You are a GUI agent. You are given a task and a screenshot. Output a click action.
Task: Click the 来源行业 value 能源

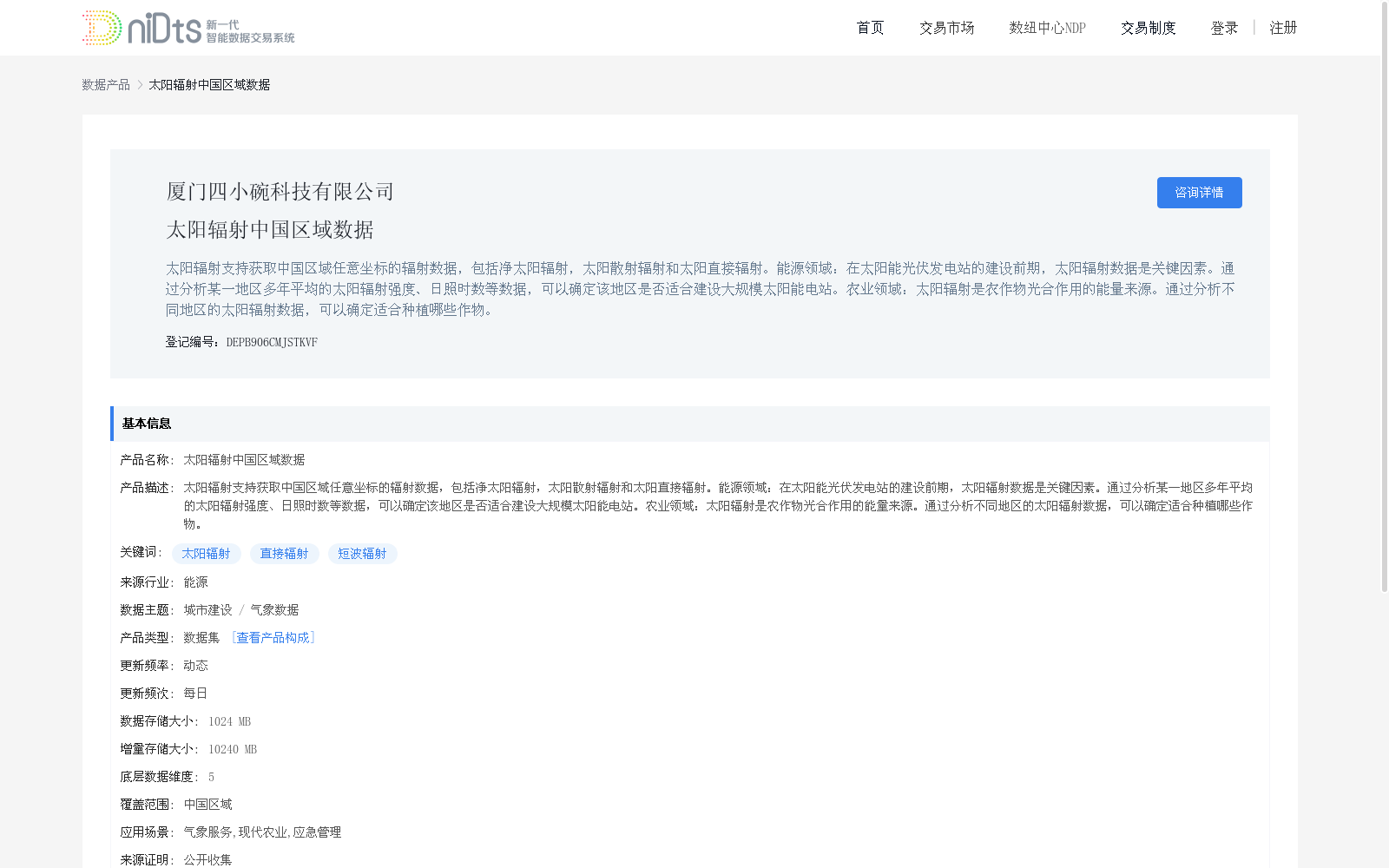point(195,582)
